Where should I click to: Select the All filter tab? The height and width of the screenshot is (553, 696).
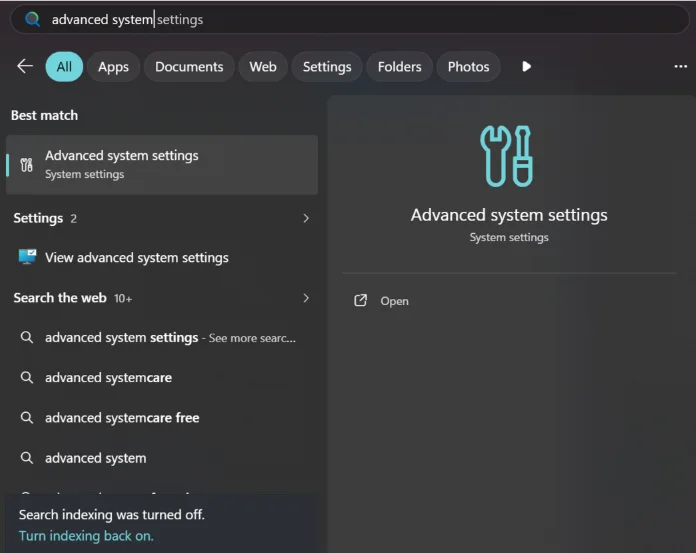(x=64, y=67)
